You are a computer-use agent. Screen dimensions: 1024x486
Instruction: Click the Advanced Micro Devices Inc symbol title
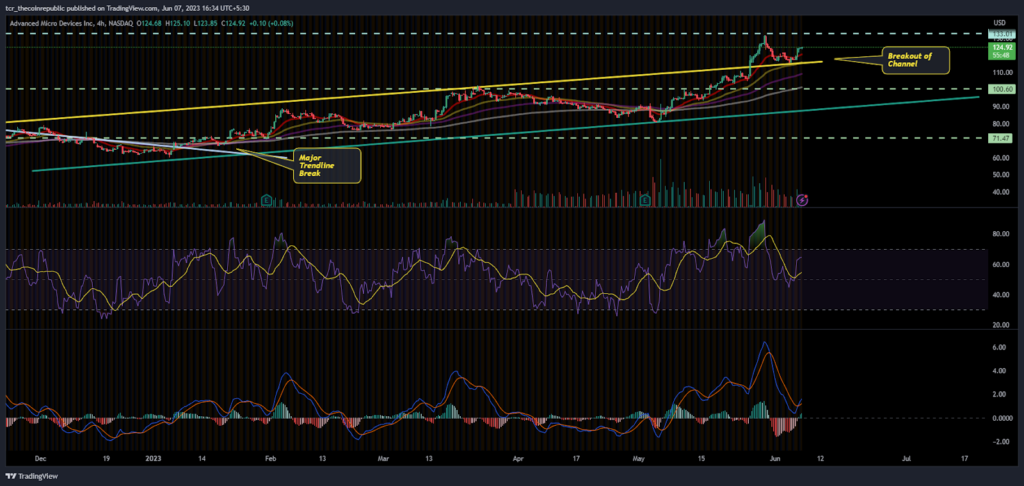(50, 23)
